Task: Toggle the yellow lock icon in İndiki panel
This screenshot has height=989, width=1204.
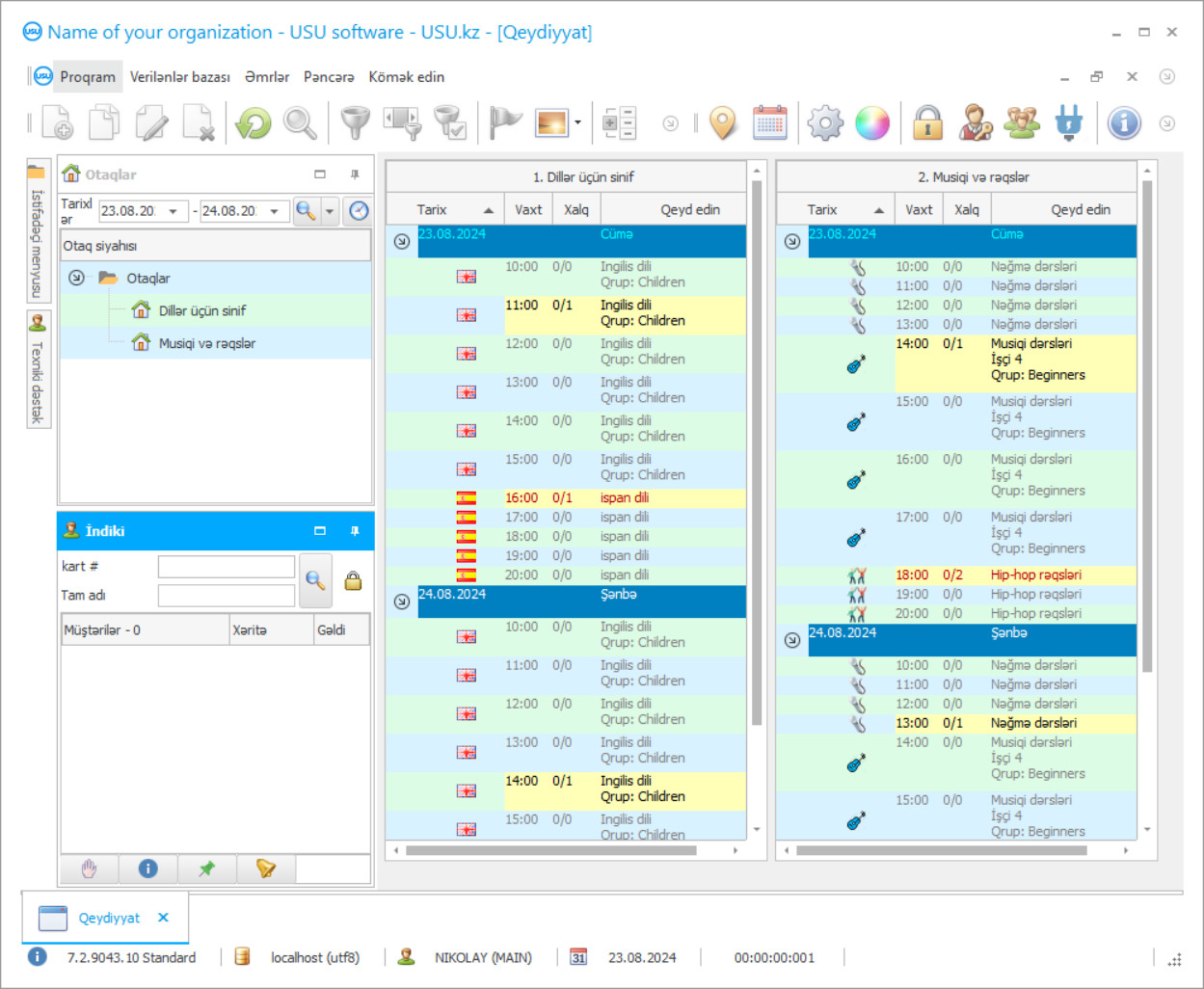Action: pos(353,580)
